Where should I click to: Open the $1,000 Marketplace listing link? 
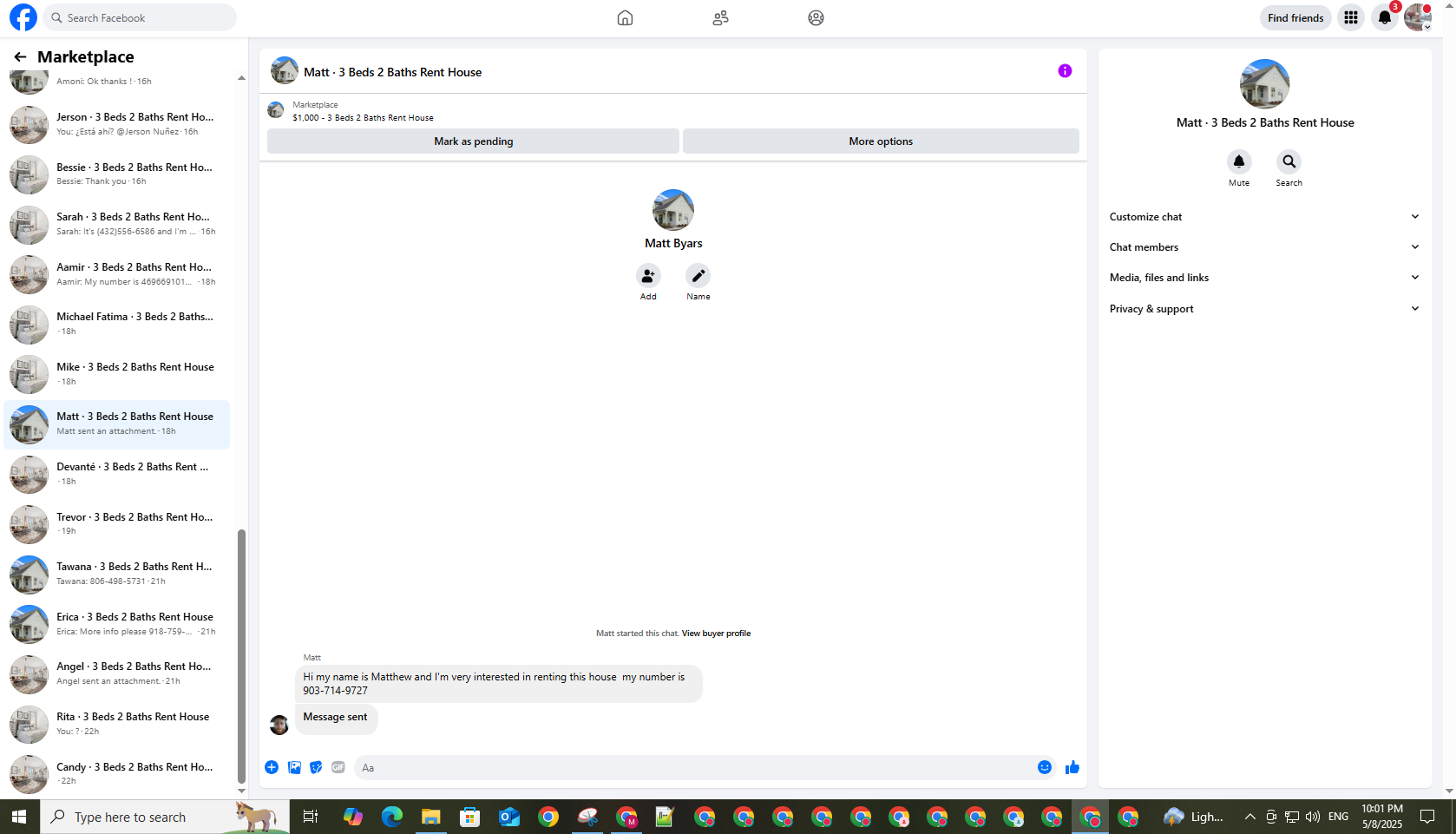coord(363,118)
